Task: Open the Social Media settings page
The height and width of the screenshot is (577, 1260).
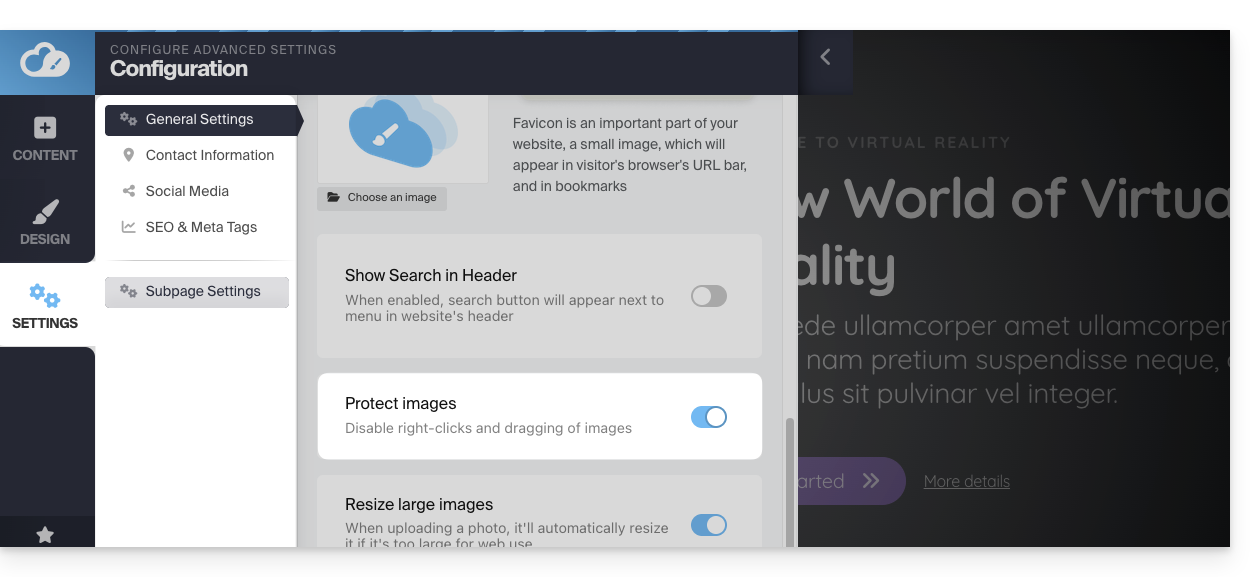Action: 187,191
